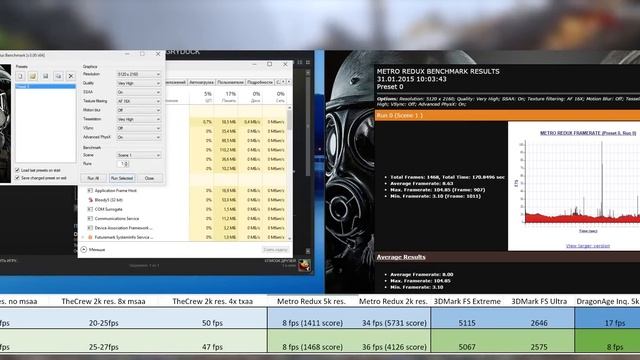Viewport: 640px width, 360px height.
Task: Click the Run Selected button
Action: point(122,178)
